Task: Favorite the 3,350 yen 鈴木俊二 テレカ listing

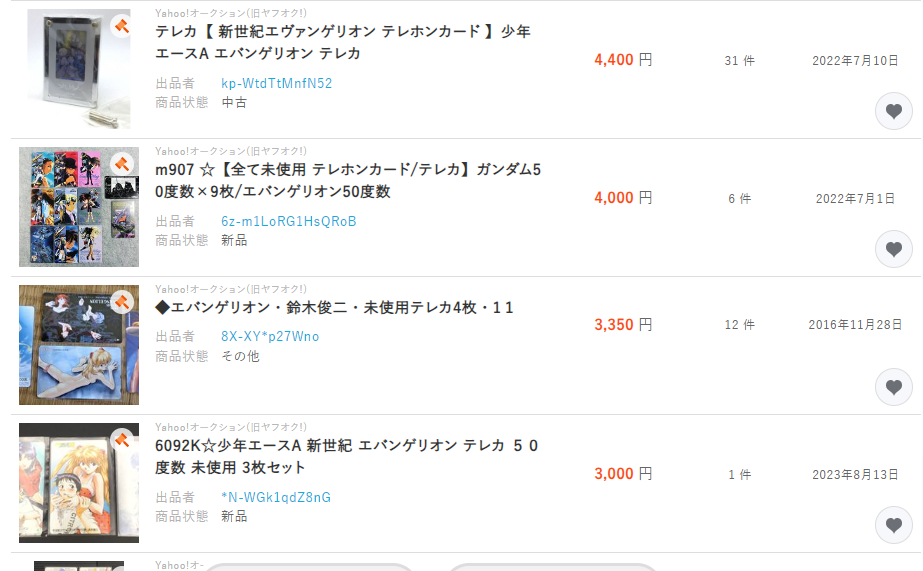Action: pyautogui.click(x=894, y=387)
